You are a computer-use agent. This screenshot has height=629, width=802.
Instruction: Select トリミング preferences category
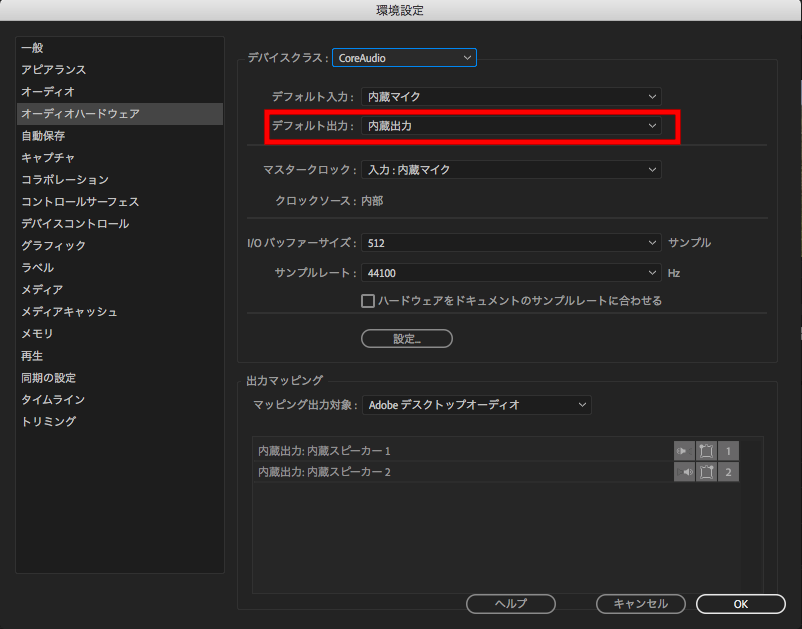pos(120,422)
